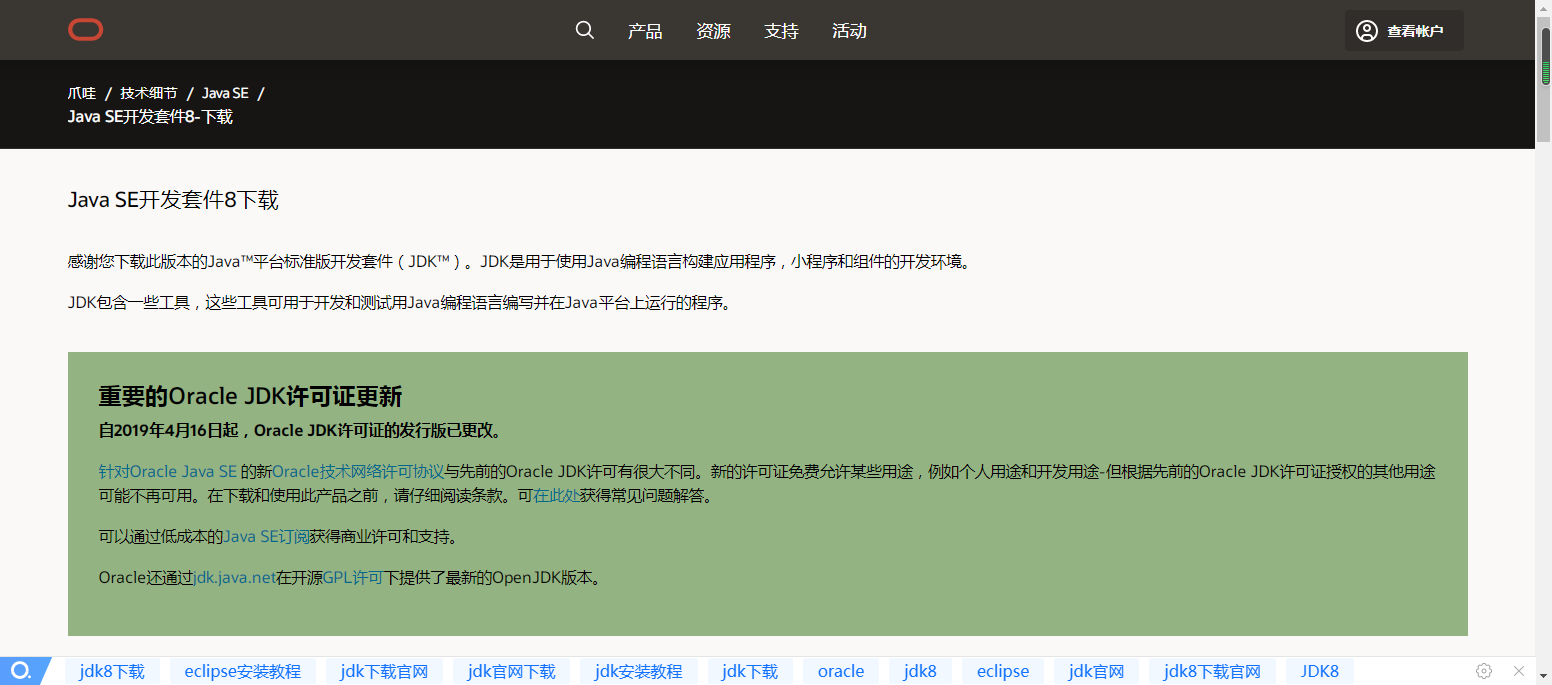This screenshot has width=1552, height=685.
Task: Select jdk8下载官网 suggestion tag
Action: pos(1212,671)
